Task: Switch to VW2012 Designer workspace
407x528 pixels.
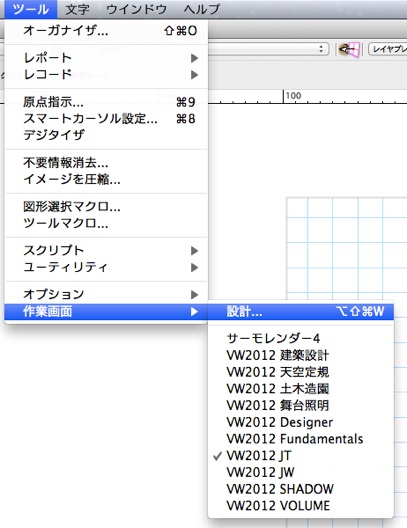Action: (301, 422)
